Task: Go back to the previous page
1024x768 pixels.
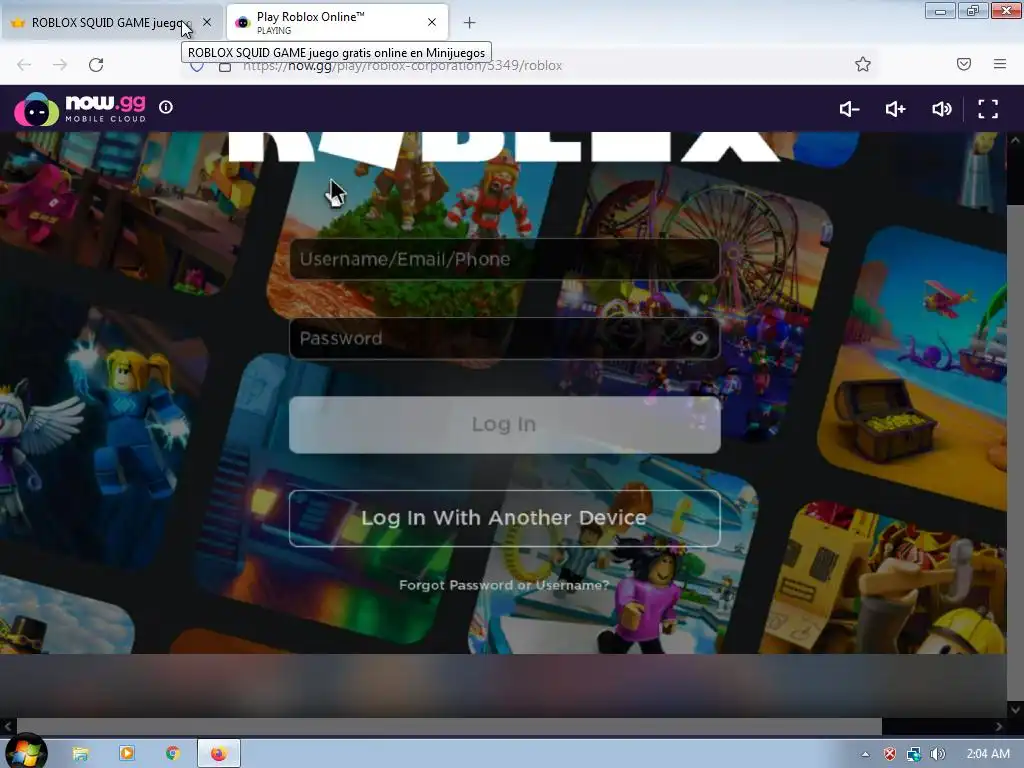Action: tap(24, 65)
